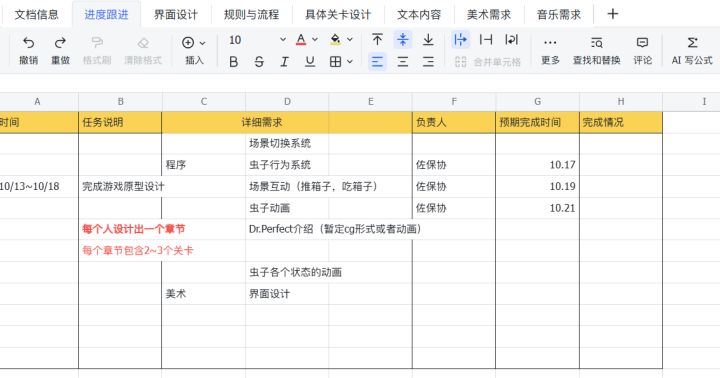Select the 程序 cell
720x378 pixels.
pyautogui.click(x=203, y=165)
